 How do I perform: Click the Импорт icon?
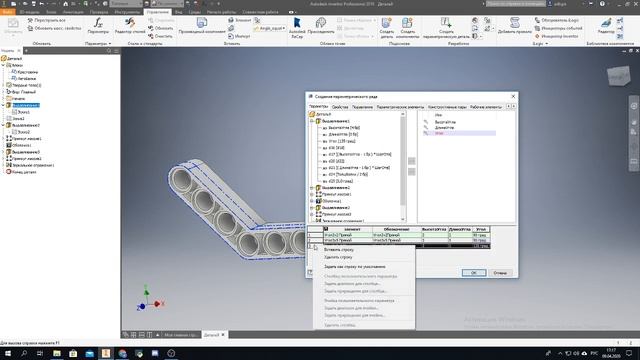click(231, 36)
